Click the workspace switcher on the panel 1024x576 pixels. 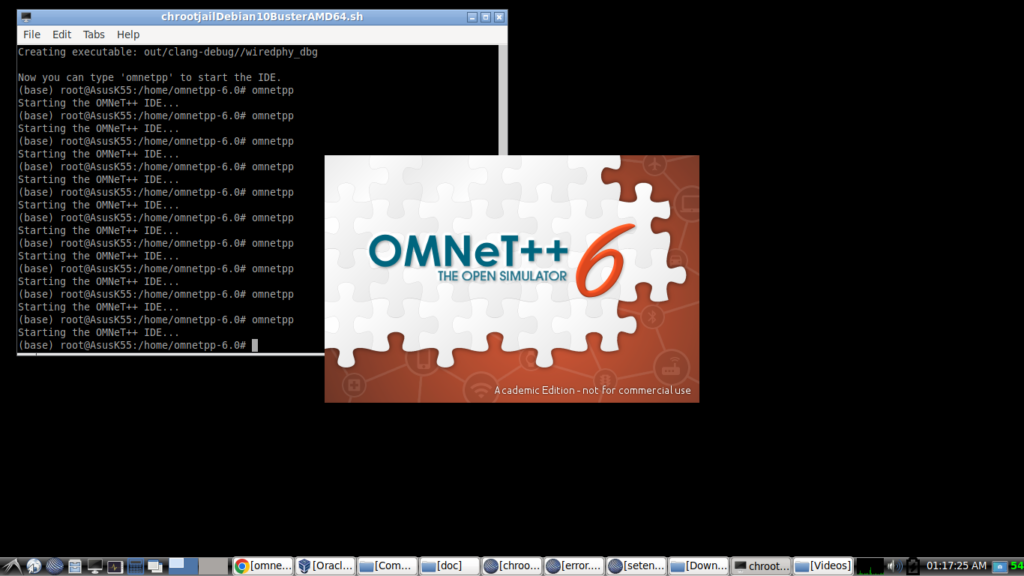pyautogui.click(x=183, y=565)
